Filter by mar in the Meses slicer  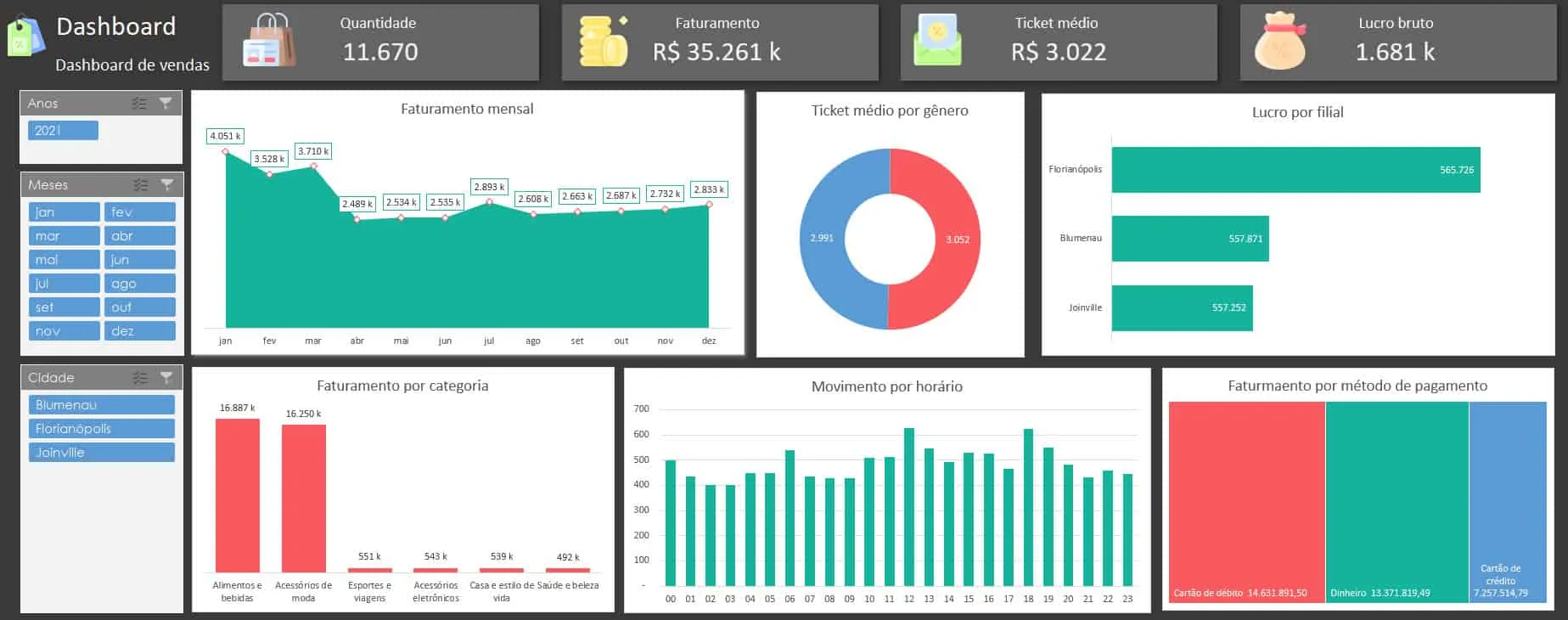[x=65, y=236]
